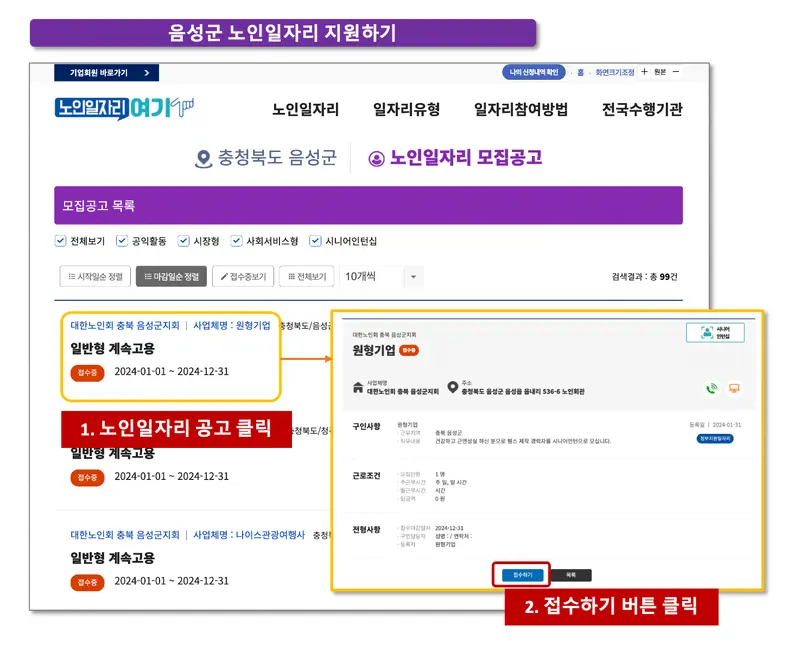Click the green phone icon in the job detail panel
Image resolution: width=800 pixels, height=645 pixels.
712,388
